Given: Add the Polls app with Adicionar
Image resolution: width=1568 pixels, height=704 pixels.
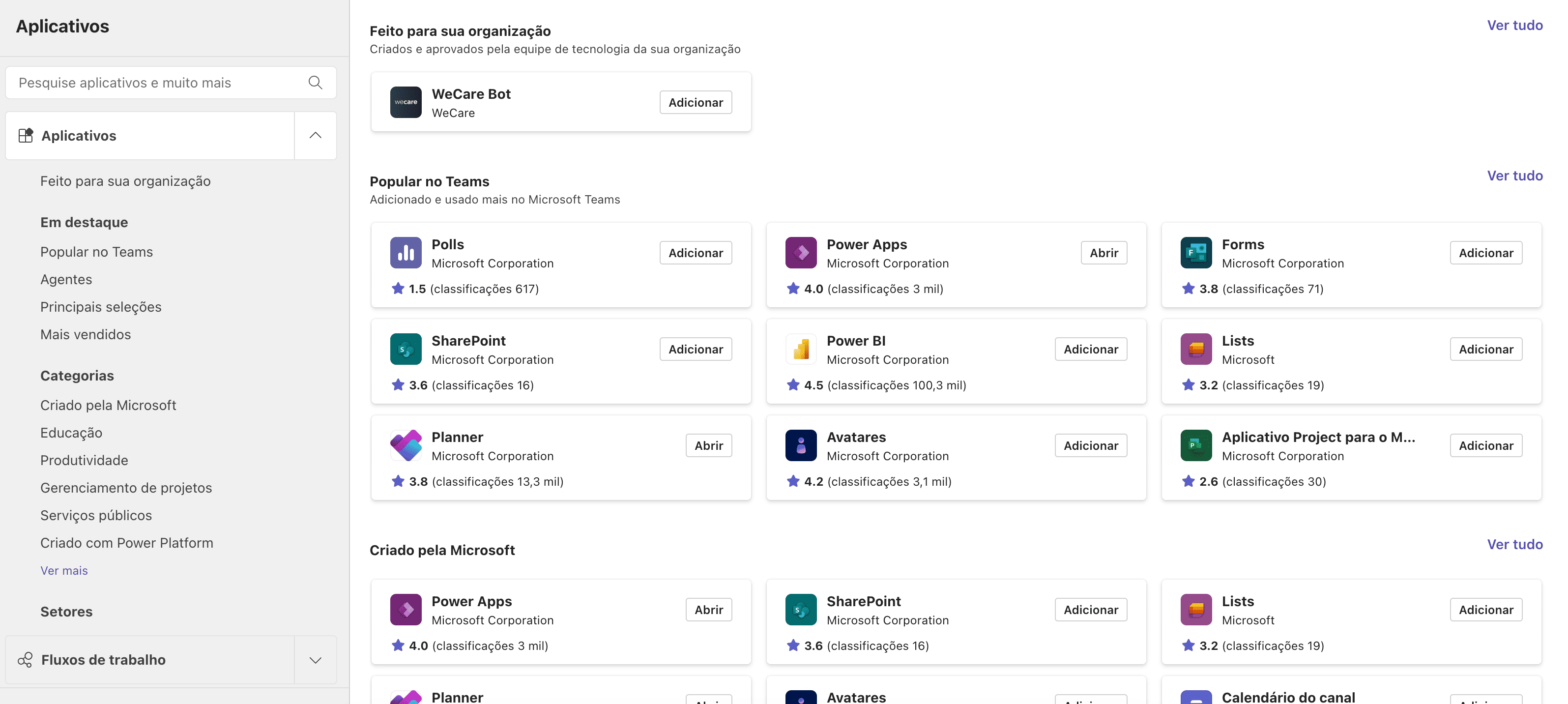Looking at the screenshot, I should (x=695, y=253).
